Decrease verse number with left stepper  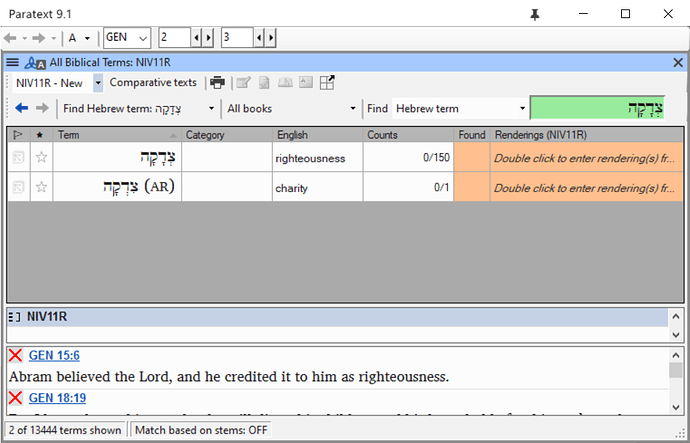coord(259,38)
